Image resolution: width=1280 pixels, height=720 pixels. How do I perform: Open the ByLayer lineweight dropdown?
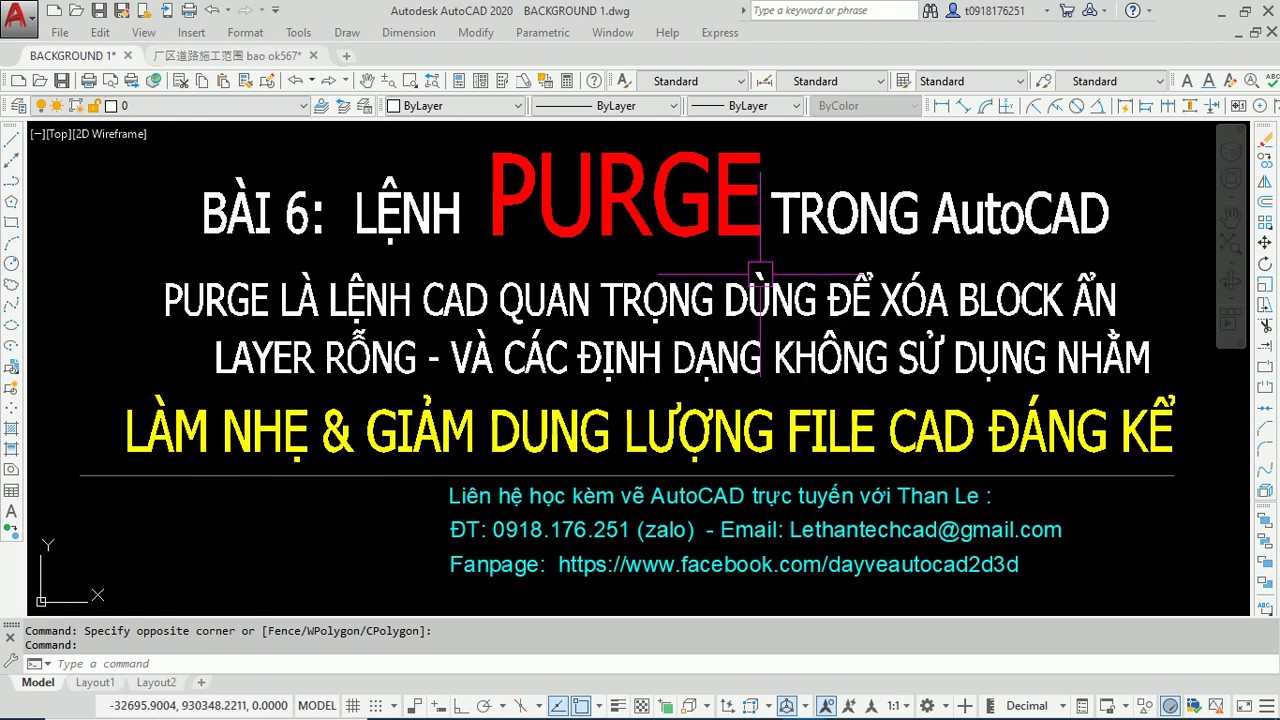point(745,106)
